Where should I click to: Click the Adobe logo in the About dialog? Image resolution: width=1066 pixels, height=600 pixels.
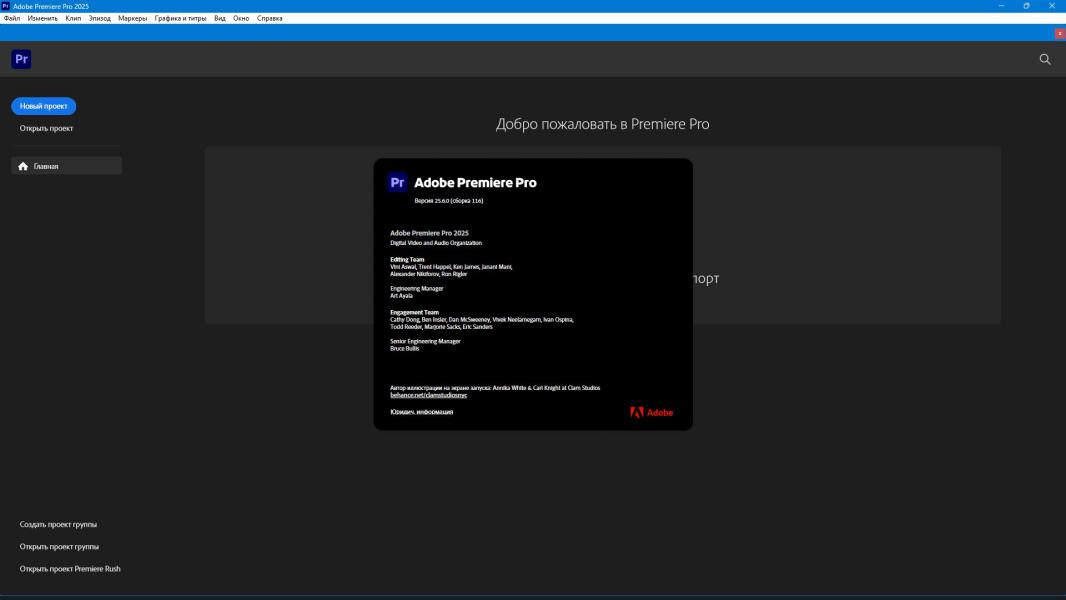[651, 412]
